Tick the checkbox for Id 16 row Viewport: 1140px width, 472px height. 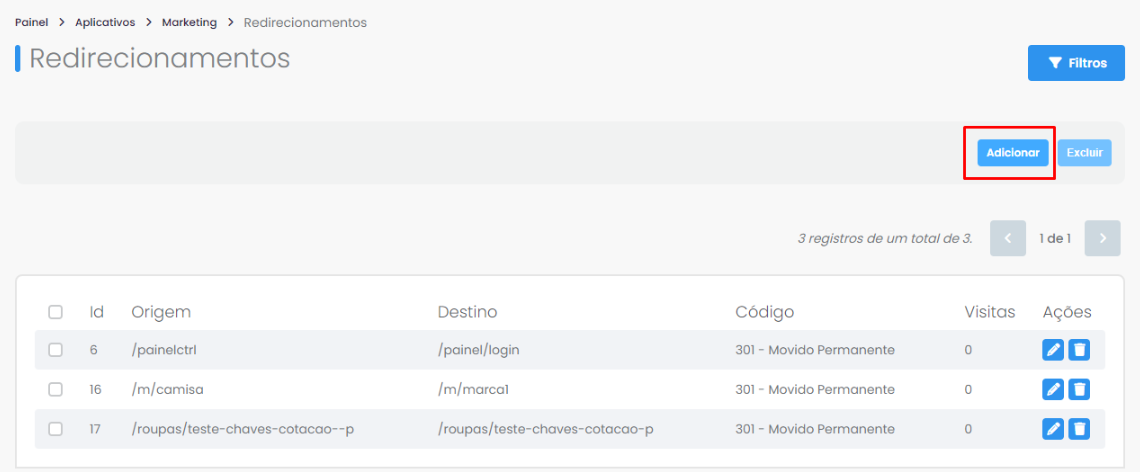(55, 389)
